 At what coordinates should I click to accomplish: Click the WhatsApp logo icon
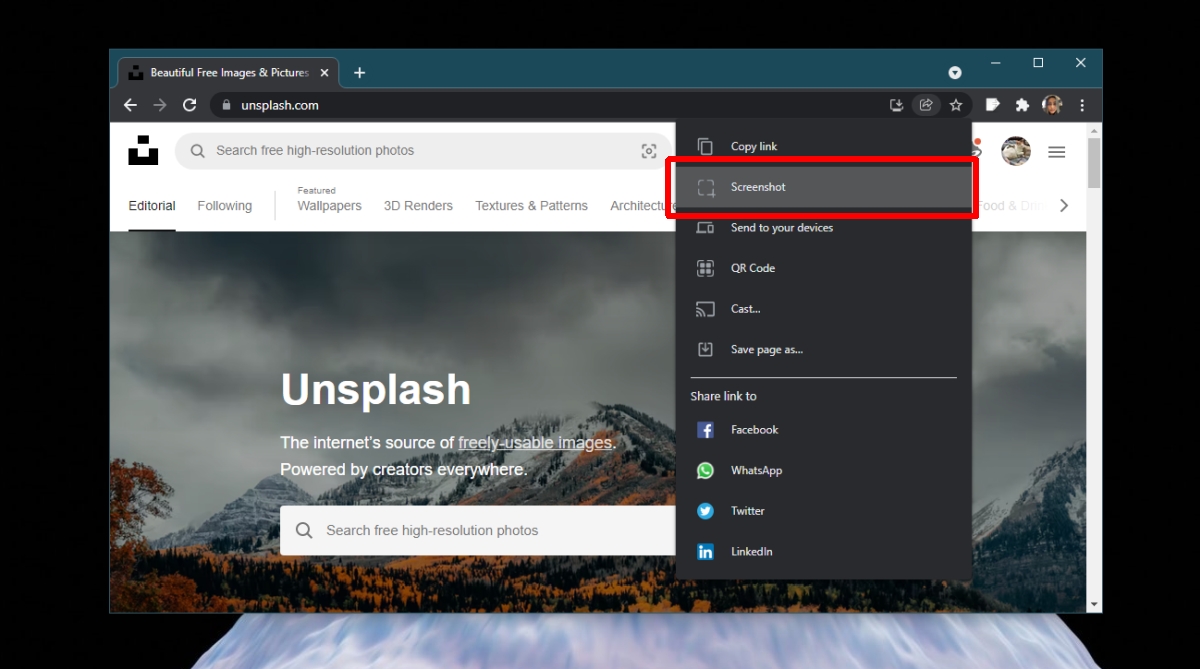tap(705, 470)
